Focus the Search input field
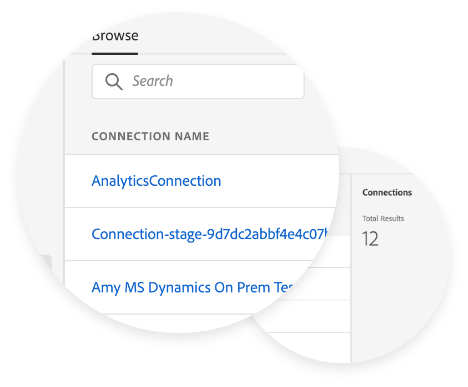 pyautogui.click(x=198, y=82)
